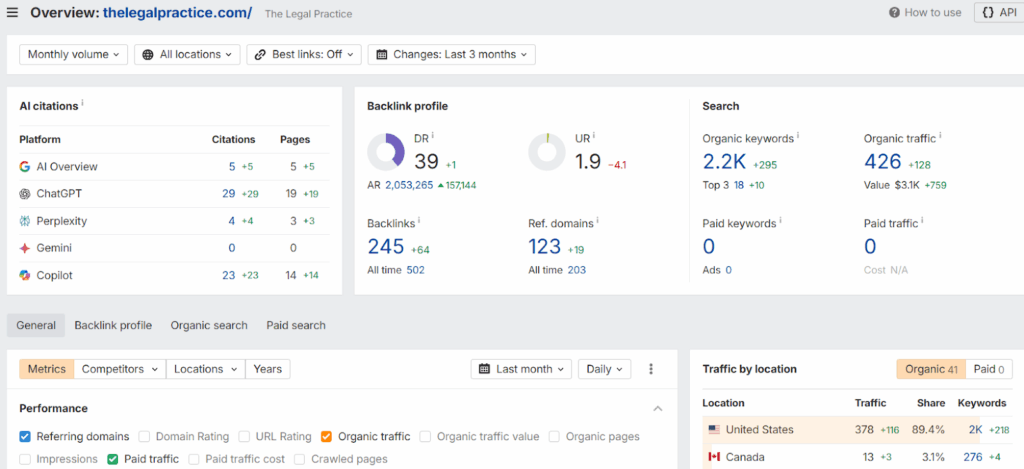Open the 245 Backlinks count link
This screenshot has height=469, width=1024.
[x=386, y=246]
